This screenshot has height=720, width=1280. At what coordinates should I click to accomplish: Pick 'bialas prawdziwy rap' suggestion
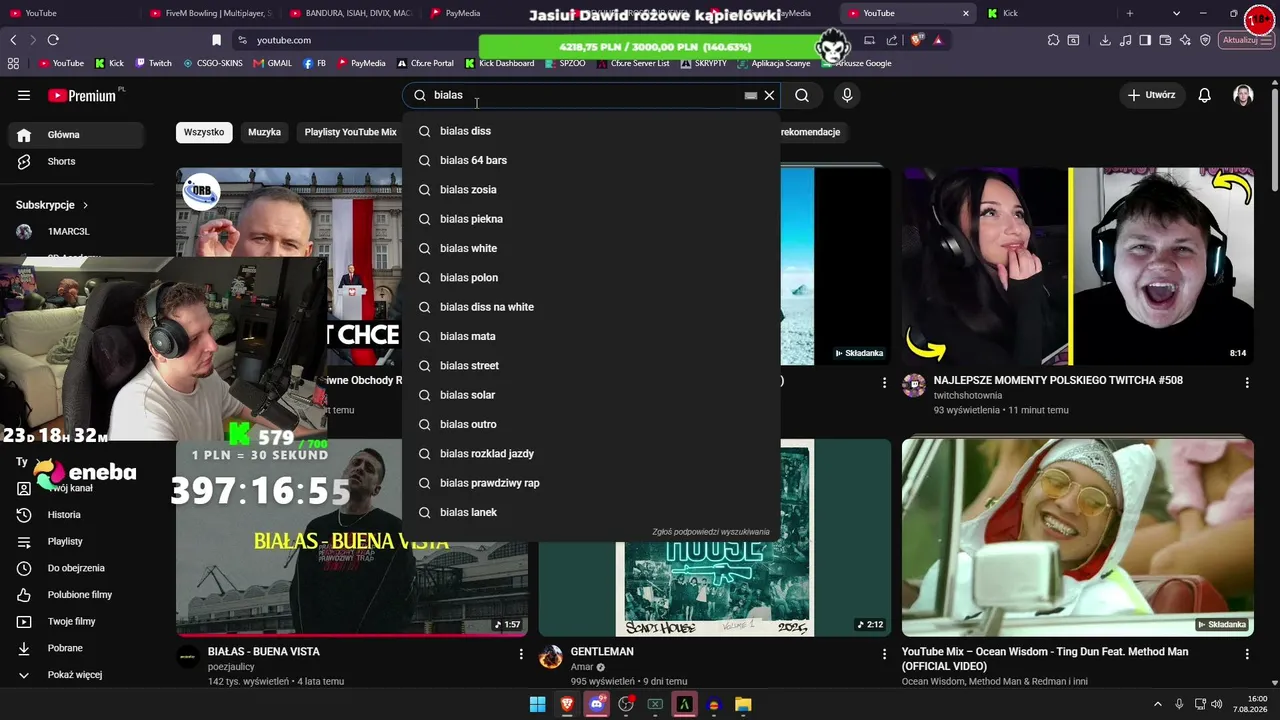(591, 483)
